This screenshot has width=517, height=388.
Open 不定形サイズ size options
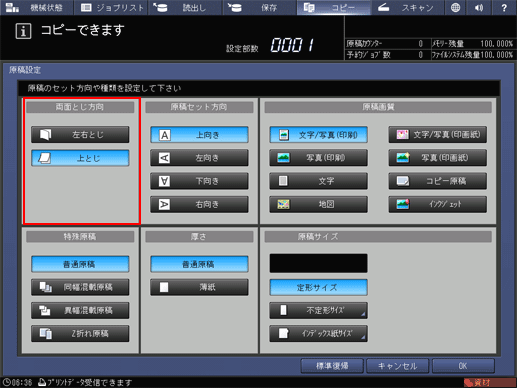[x=318, y=310]
